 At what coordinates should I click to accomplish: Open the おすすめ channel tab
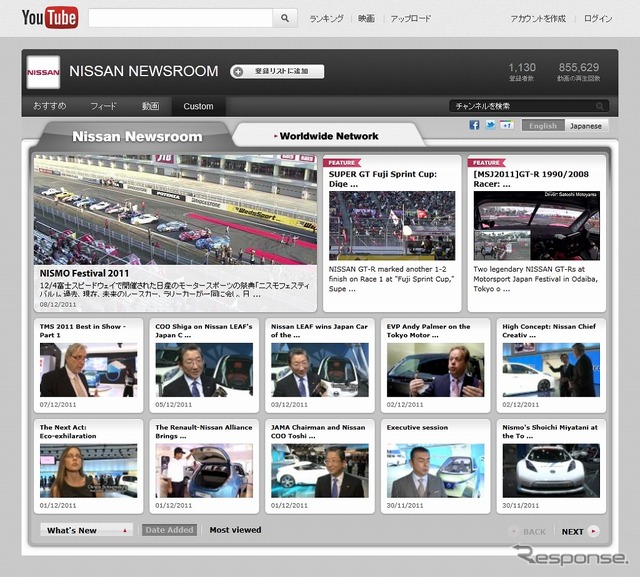(x=49, y=106)
